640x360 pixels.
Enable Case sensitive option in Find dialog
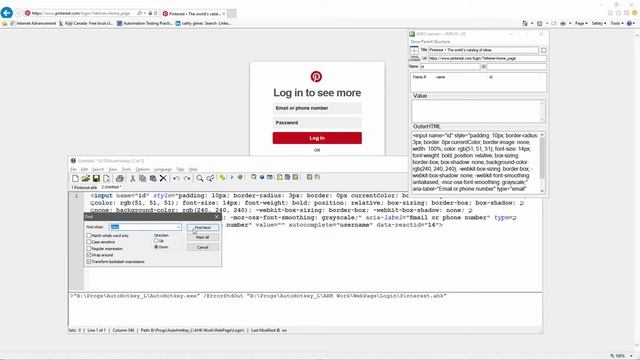(x=89, y=242)
